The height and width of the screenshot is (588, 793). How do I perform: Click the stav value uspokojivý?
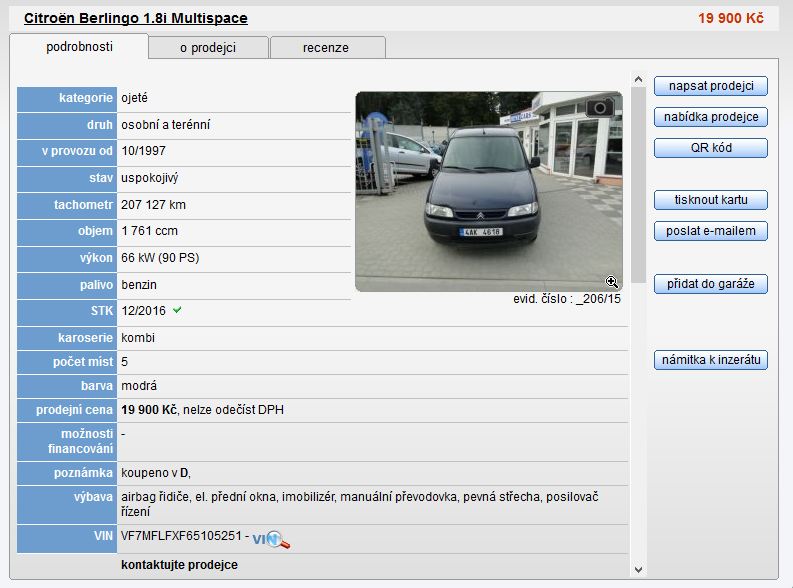coord(149,178)
